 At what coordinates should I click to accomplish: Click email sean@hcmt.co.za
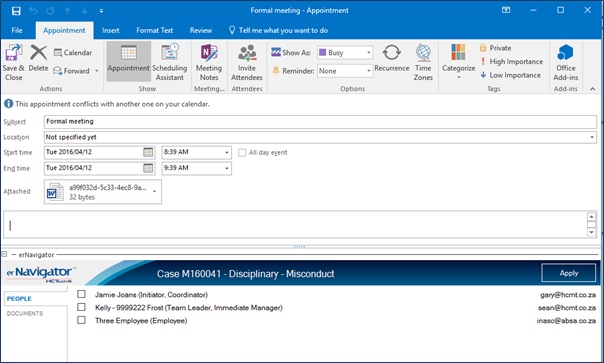567,308
